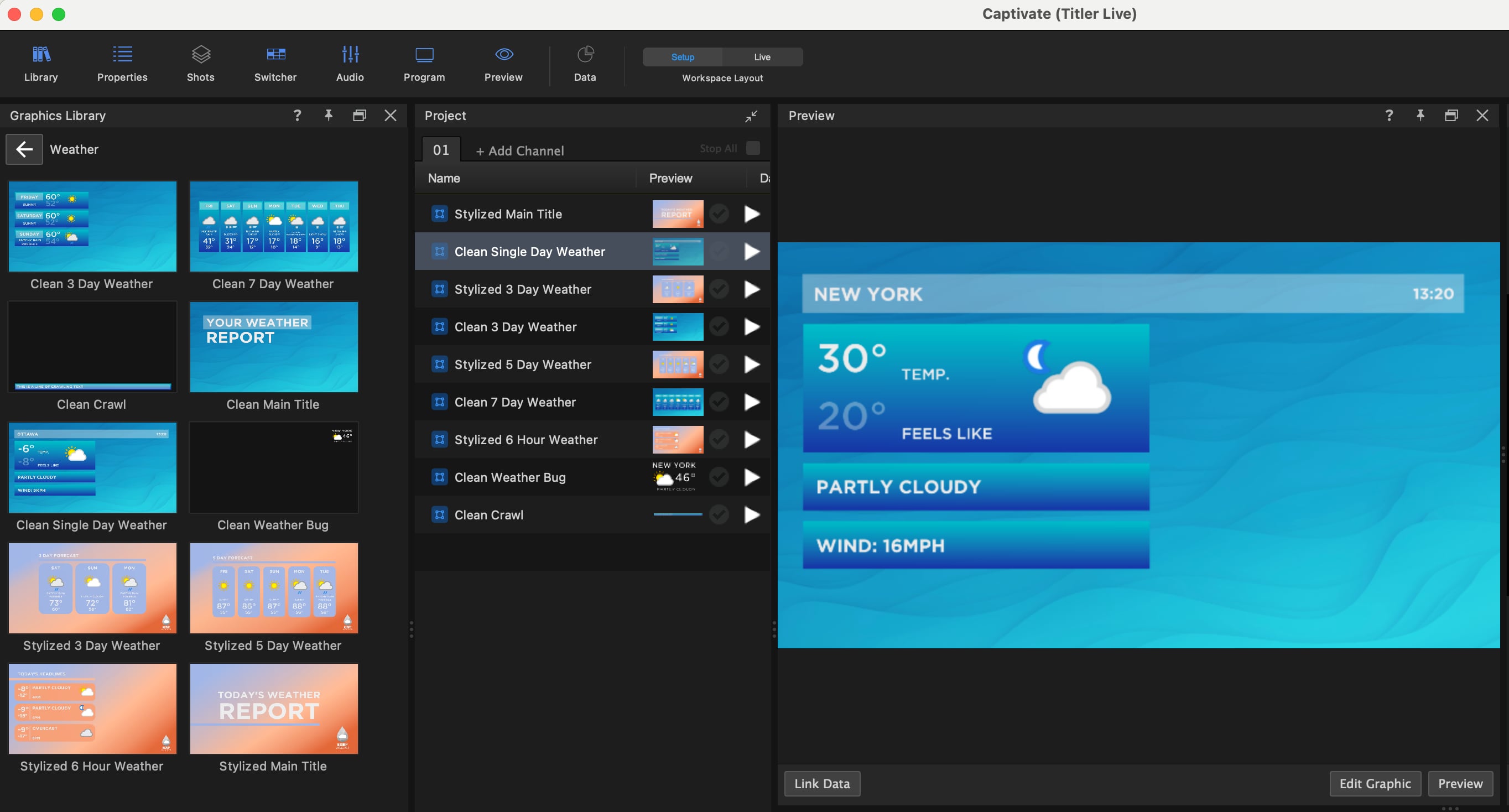Select channel 01 tab
This screenshot has height=812, width=1509.
[x=441, y=150]
